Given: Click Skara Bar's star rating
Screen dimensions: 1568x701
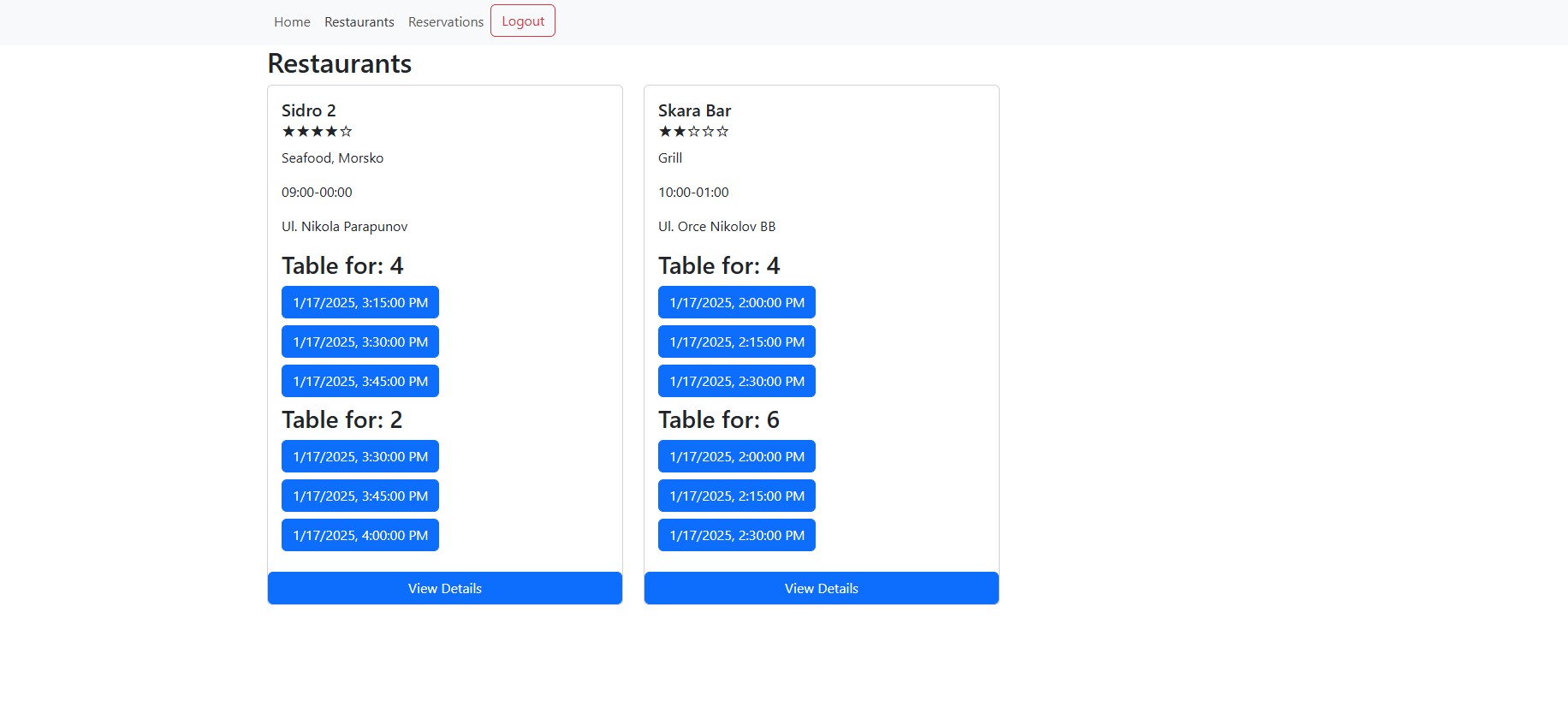Looking at the screenshot, I should tap(693, 132).
